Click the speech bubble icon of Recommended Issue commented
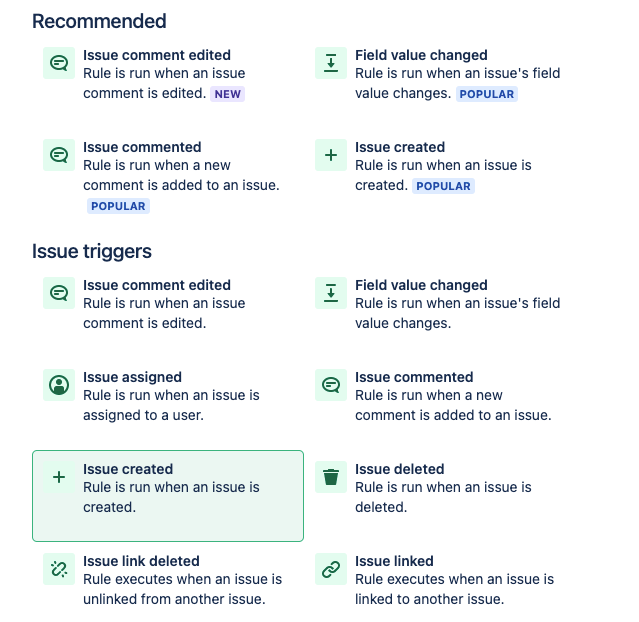This screenshot has height=622, width=639. coord(59,155)
